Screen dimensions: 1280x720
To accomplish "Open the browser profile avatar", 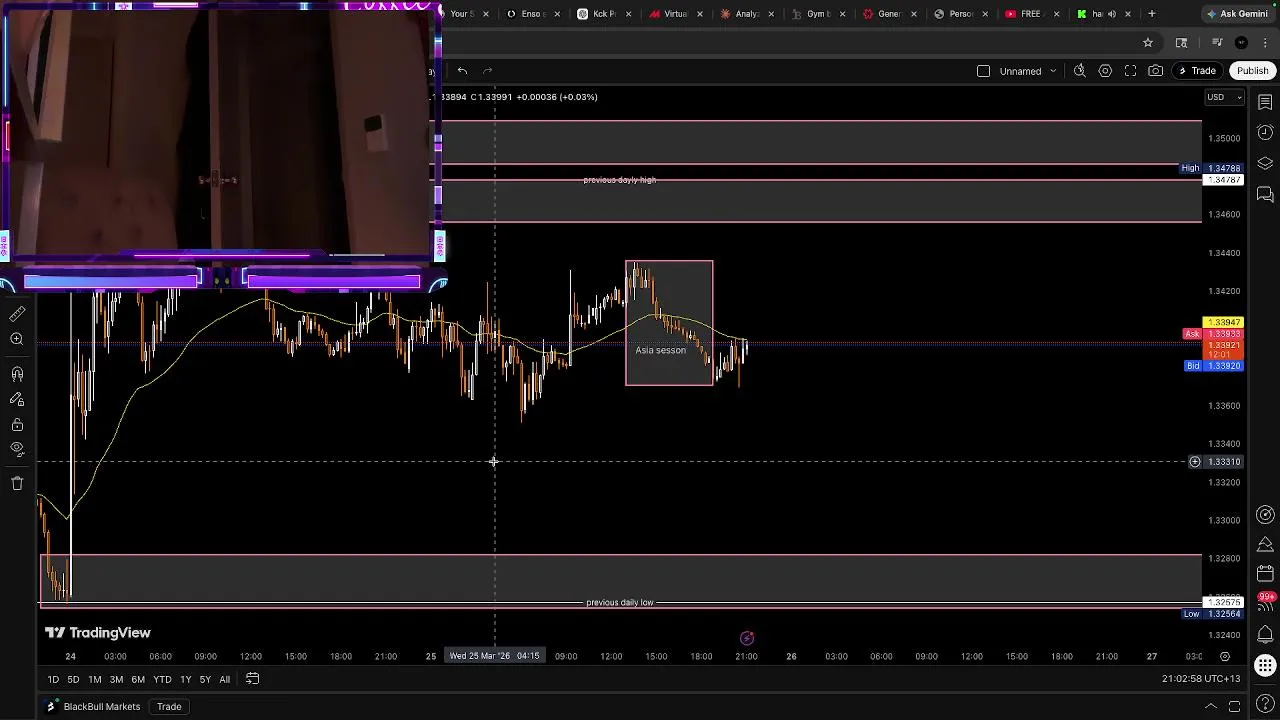I will [1241, 43].
